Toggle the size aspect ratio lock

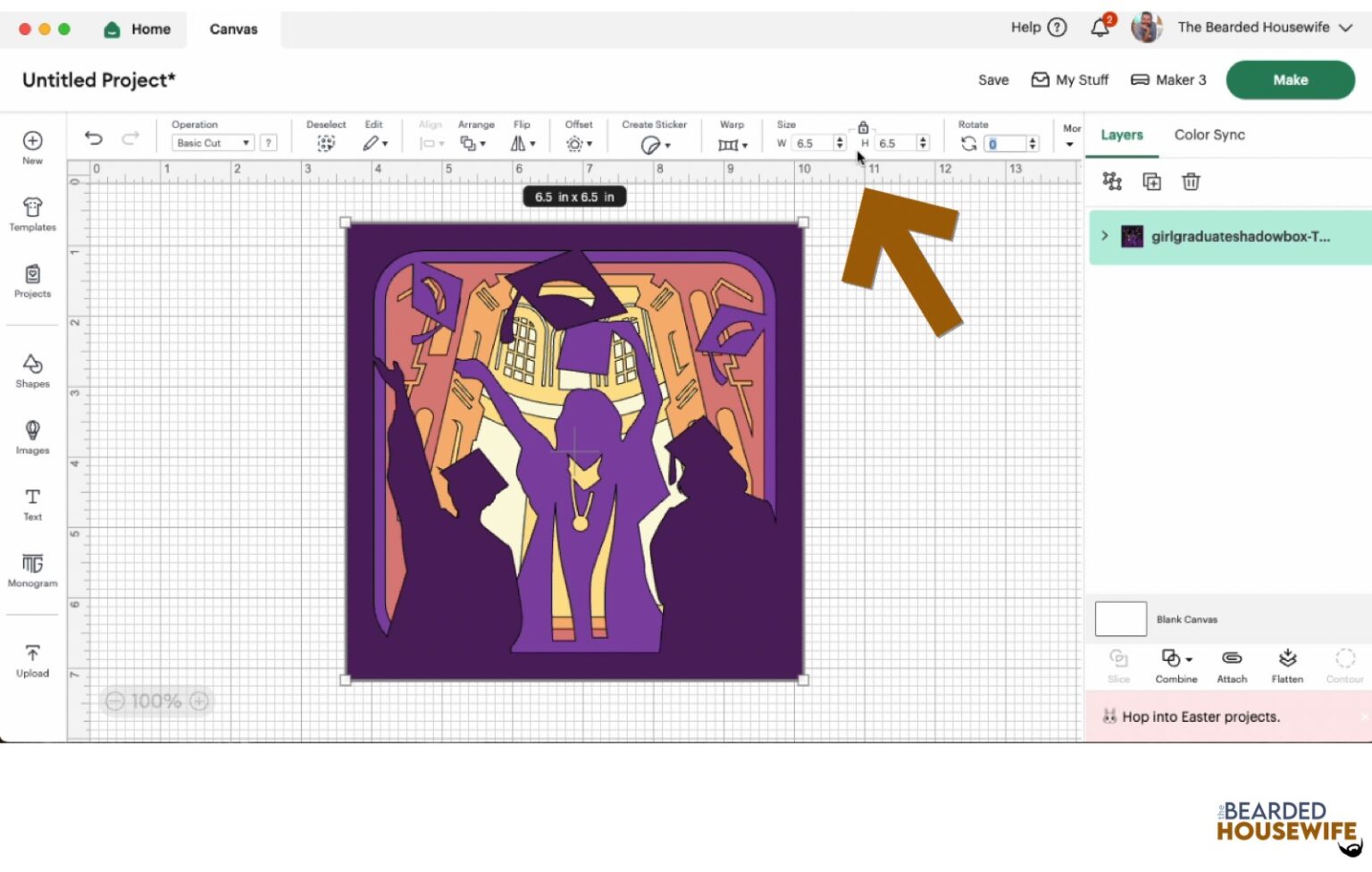863,128
